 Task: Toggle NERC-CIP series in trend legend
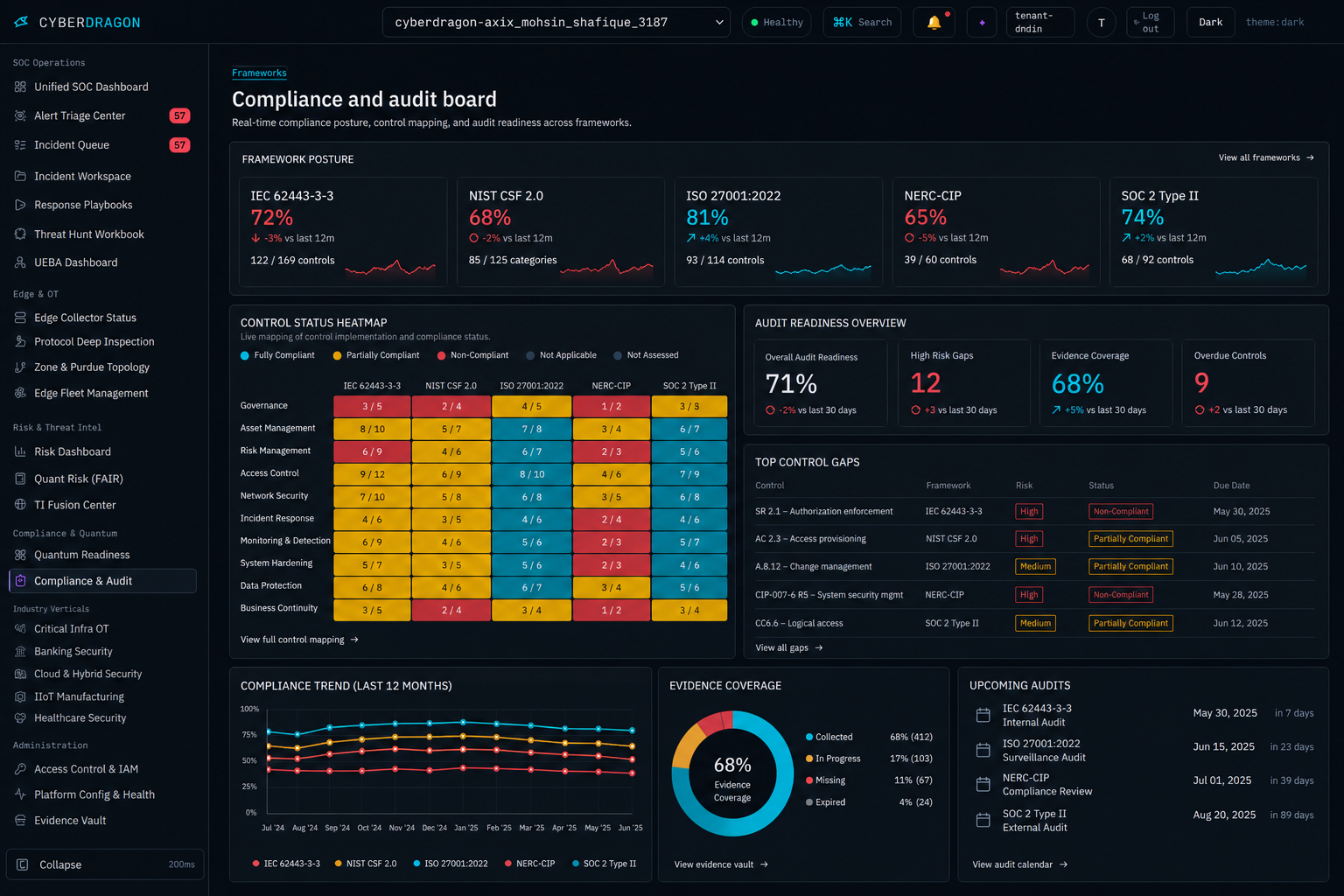[x=530, y=864]
